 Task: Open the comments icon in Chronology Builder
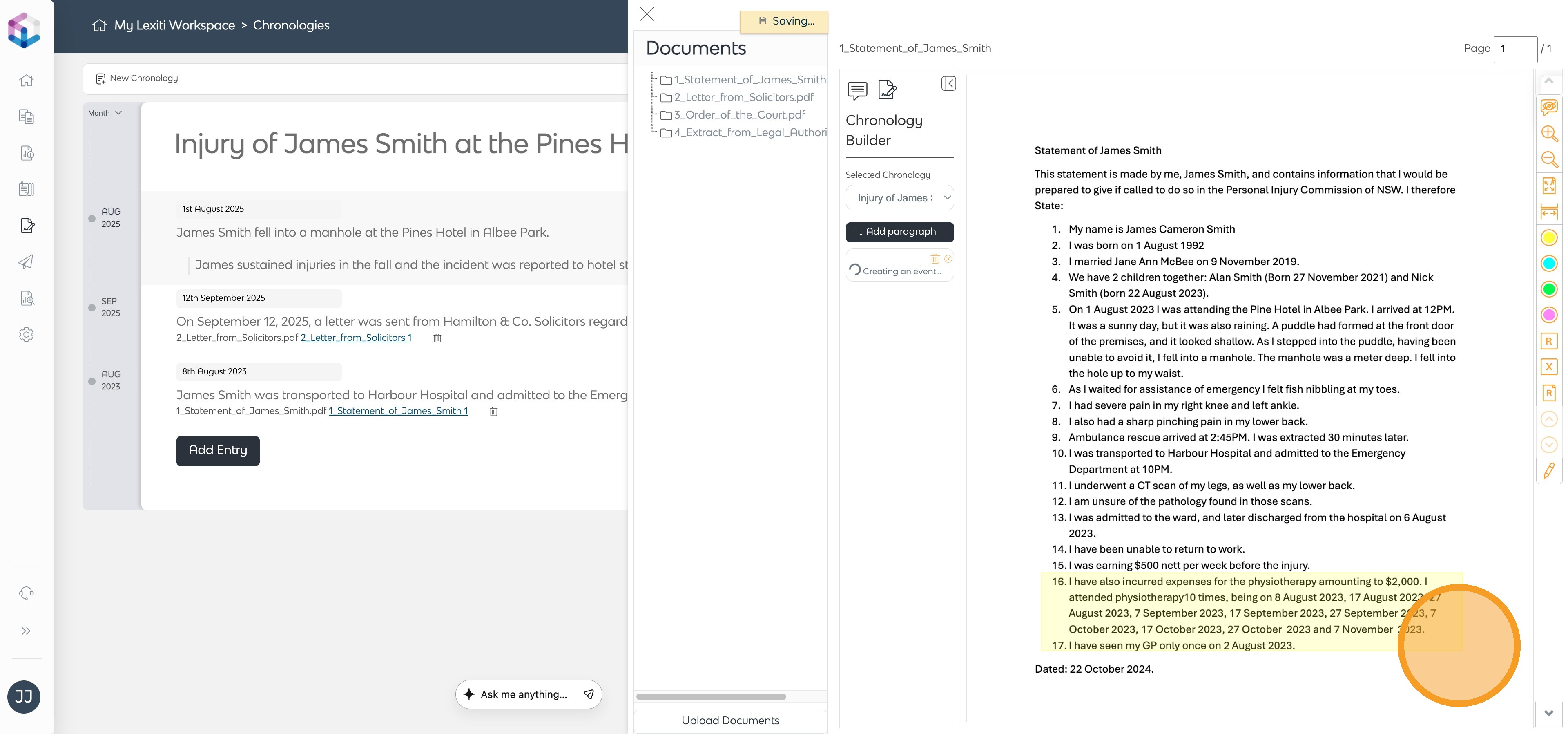(x=857, y=90)
